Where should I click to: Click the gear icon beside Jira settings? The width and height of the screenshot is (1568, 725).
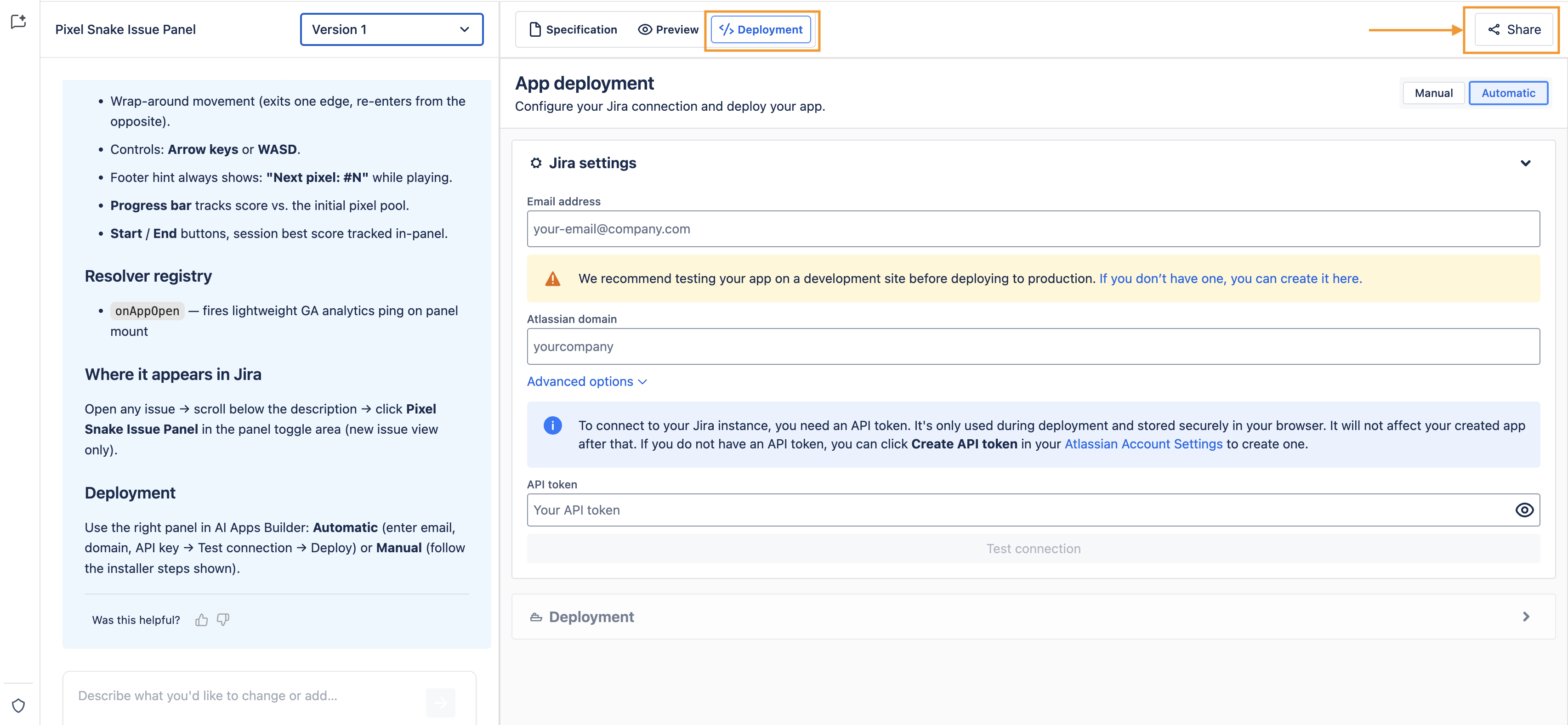536,163
